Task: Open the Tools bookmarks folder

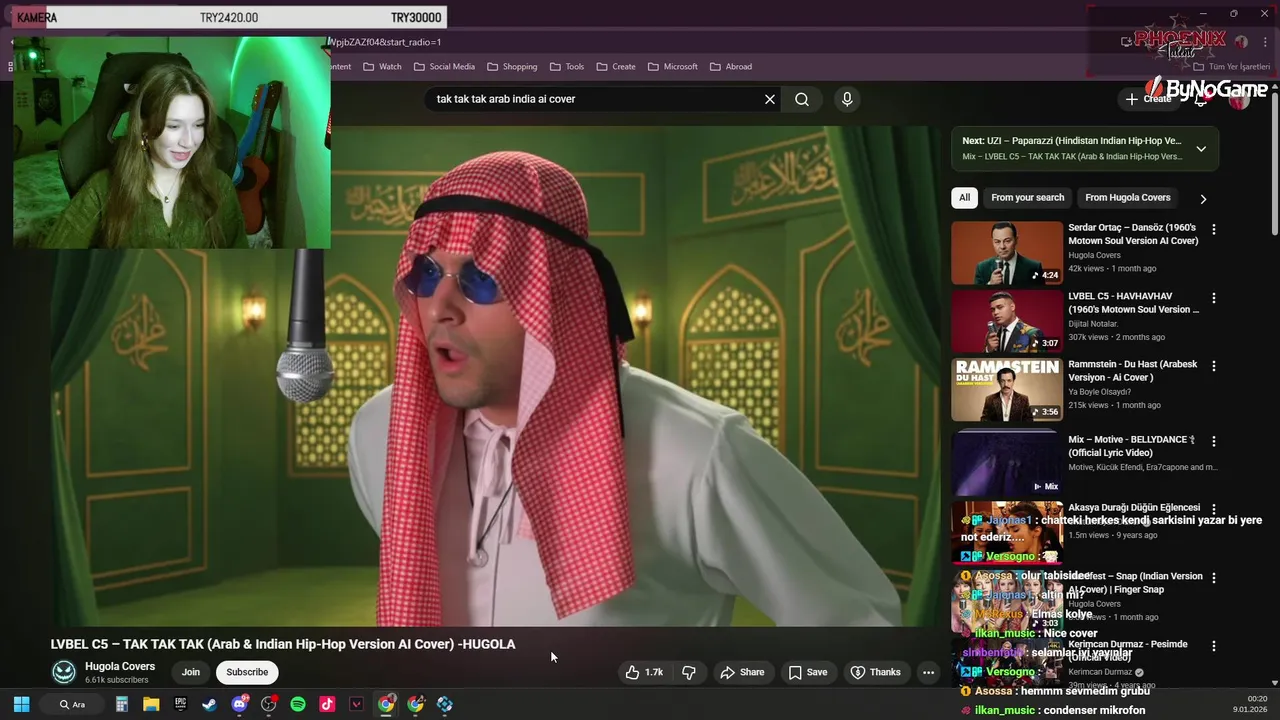Action: pos(567,67)
